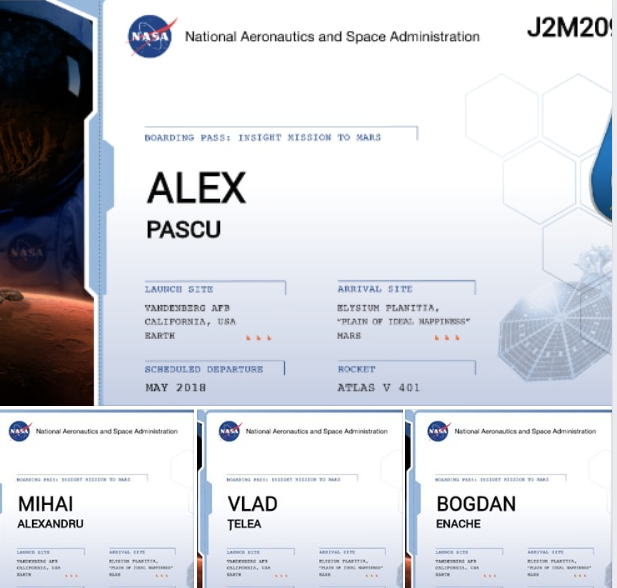Click the 'SCHEDULED DEPARTURE' label
The width and height of the screenshot is (617, 588).
(204, 369)
